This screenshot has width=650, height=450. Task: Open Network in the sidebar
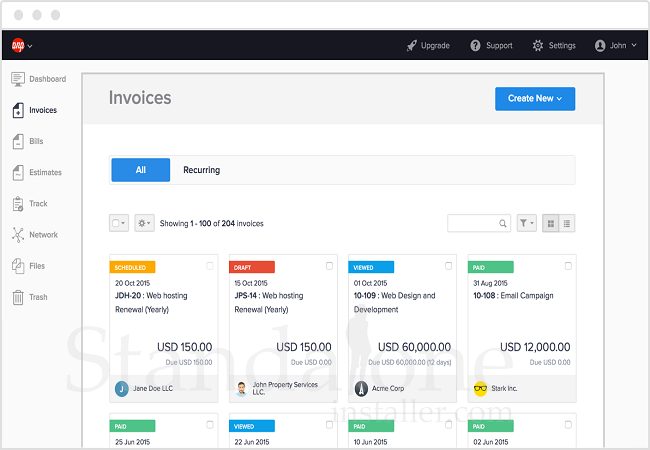pos(44,235)
